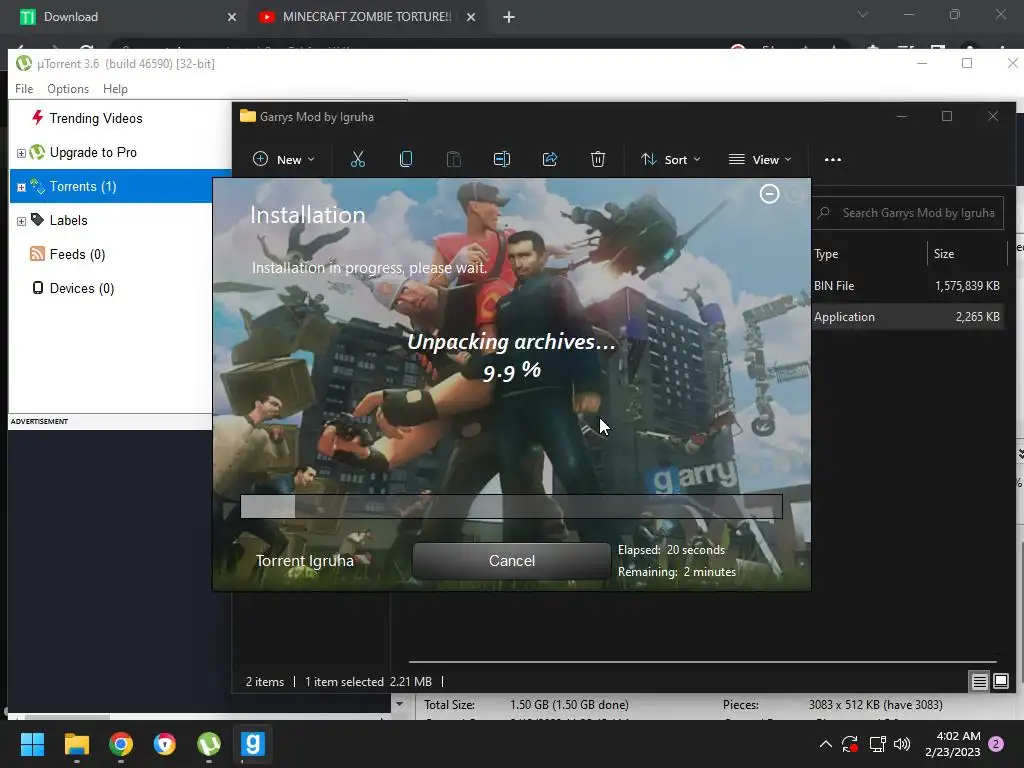Click the installation progress bar

click(x=511, y=506)
